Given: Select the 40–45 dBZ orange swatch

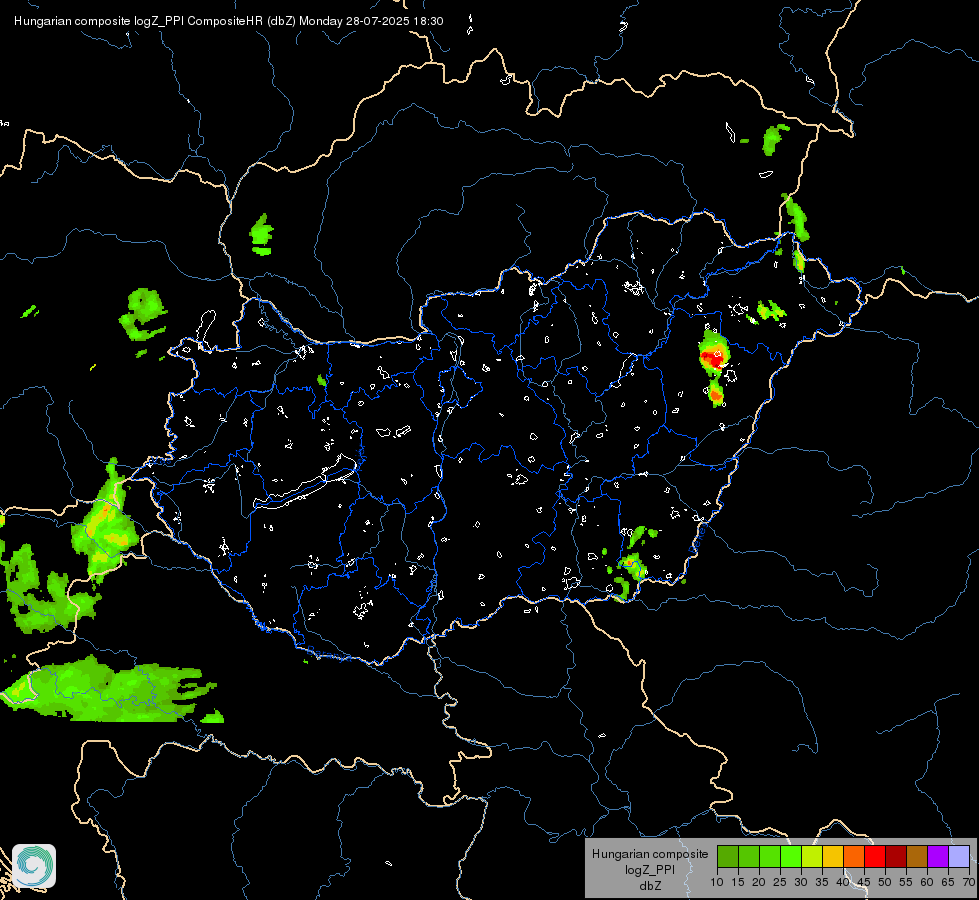Looking at the screenshot, I should 854,856.
